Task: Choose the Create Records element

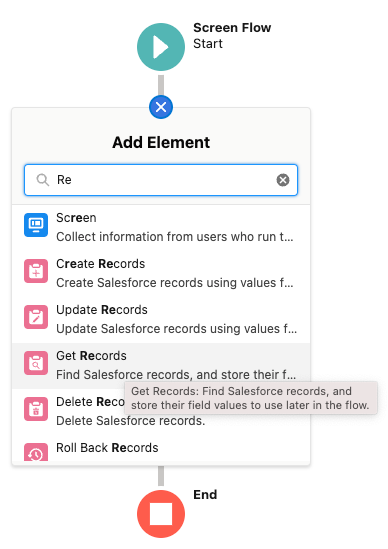Action: pos(161,273)
